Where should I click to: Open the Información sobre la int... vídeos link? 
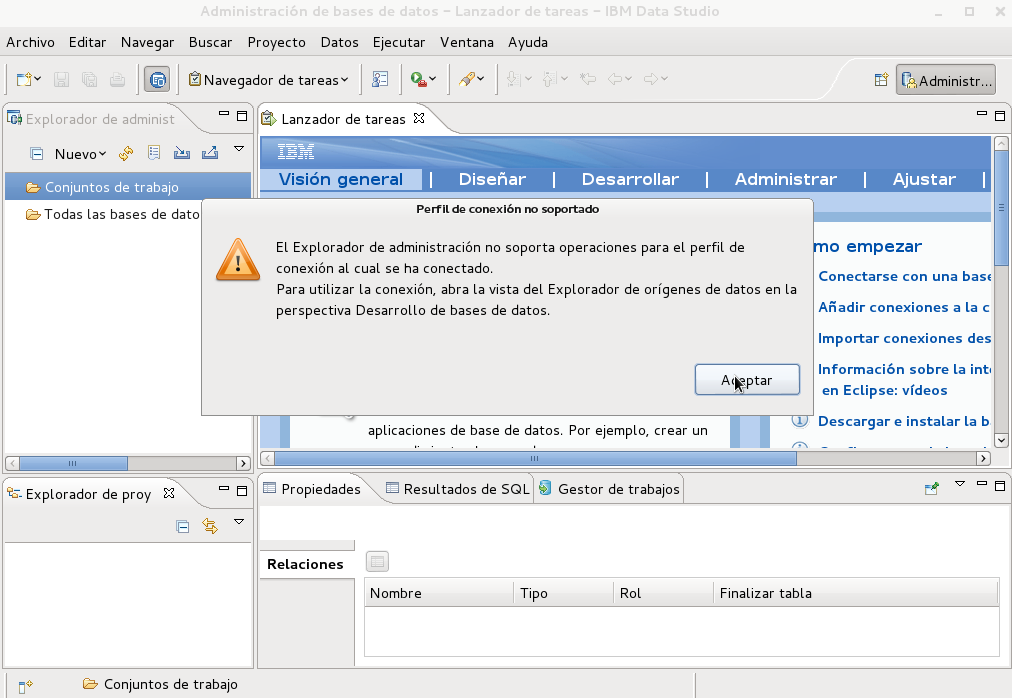[904, 380]
